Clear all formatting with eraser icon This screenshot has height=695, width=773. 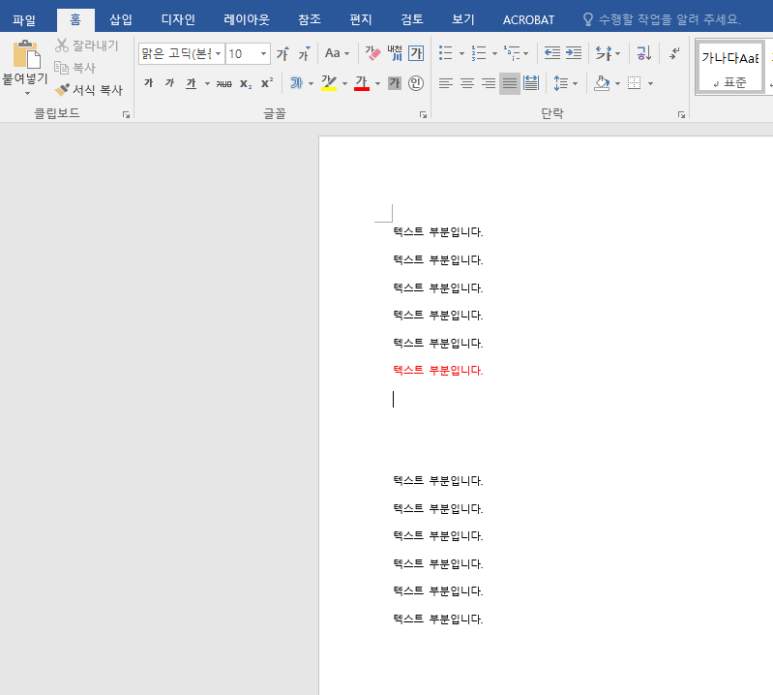coord(373,53)
